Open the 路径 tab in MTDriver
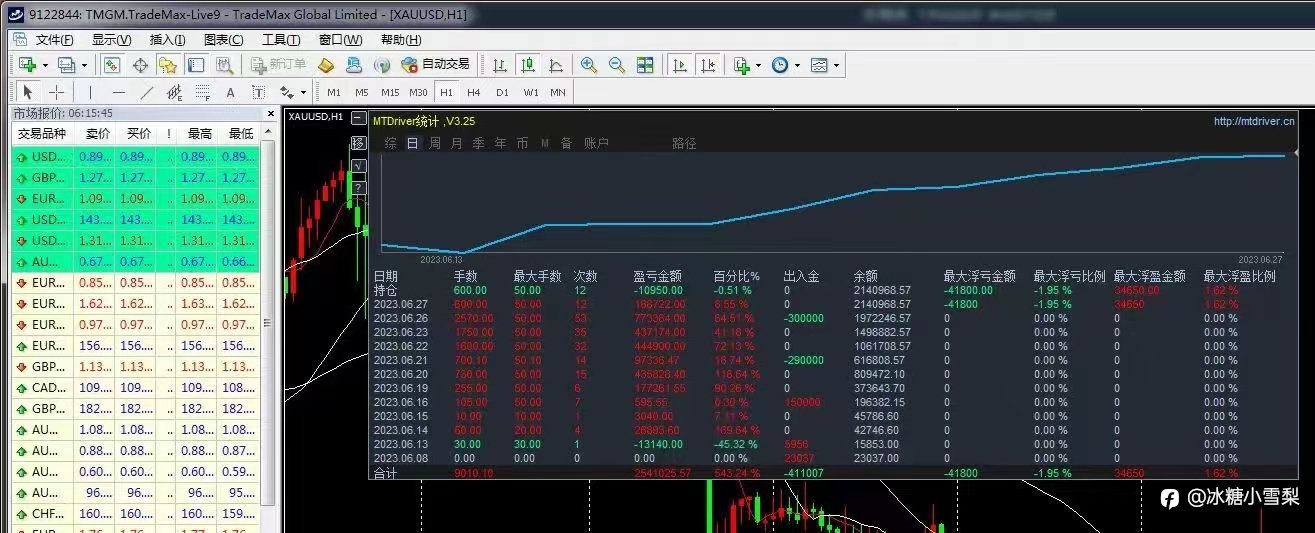Screen dimensions: 1315x533 point(684,143)
